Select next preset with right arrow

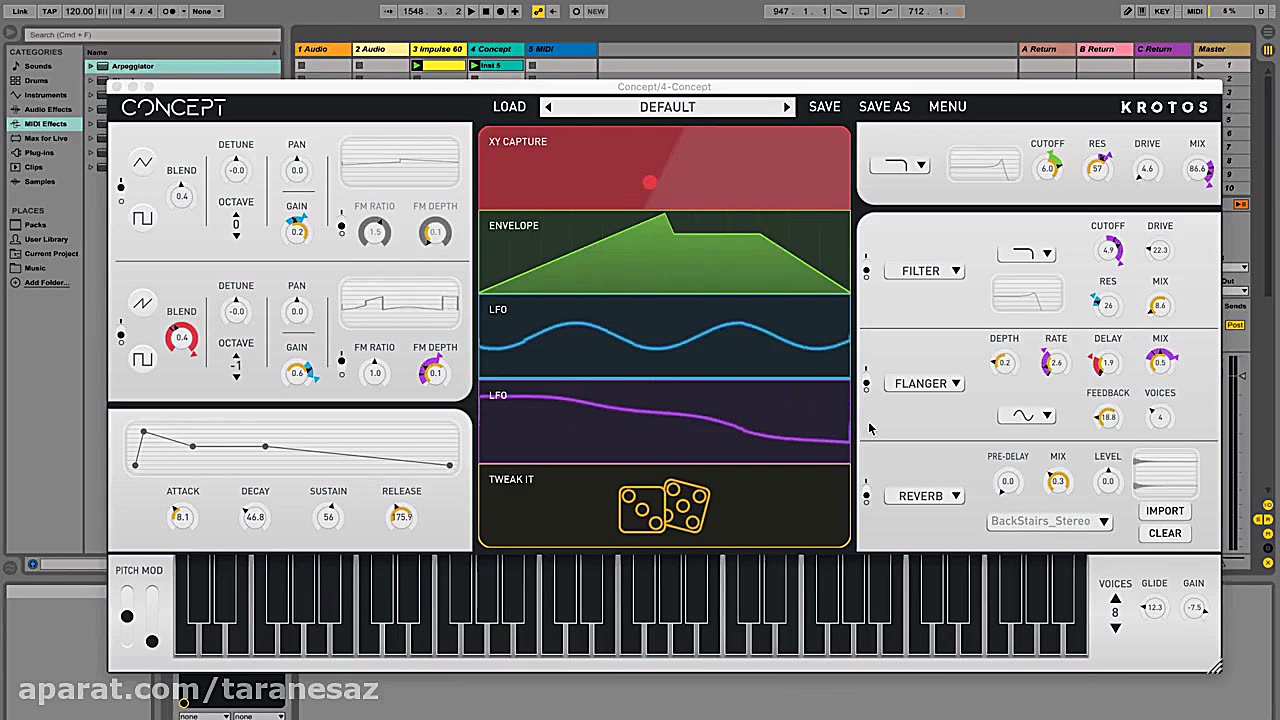[787, 107]
